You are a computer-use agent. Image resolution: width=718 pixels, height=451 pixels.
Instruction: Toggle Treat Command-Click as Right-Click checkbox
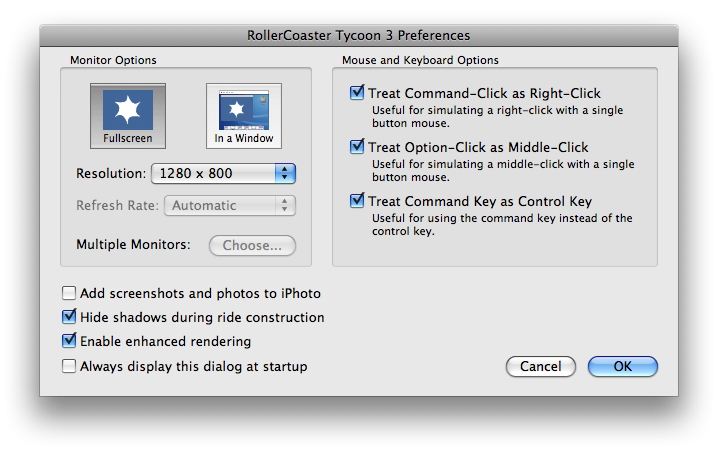(357, 94)
